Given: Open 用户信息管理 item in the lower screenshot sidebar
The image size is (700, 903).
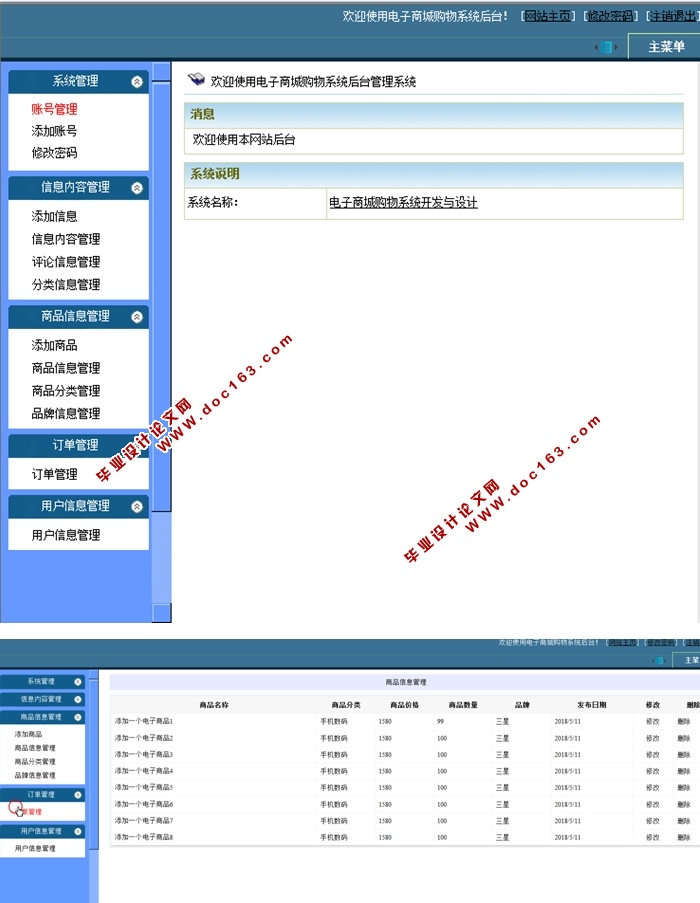Looking at the screenshot, I should [x=35, y=848].
